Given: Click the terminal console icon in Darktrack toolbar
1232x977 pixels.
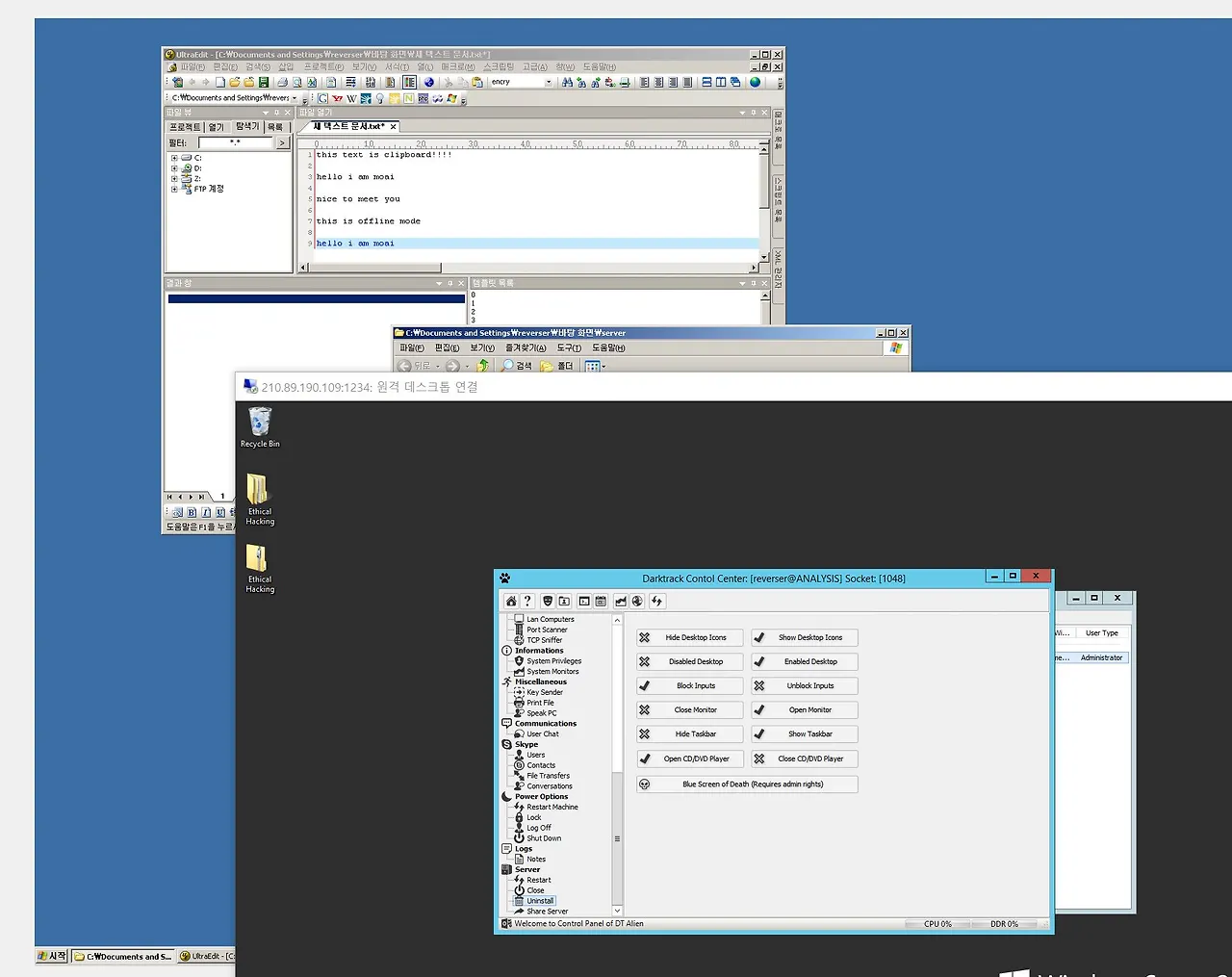Looking at the screenshot, I should click(x=584, y=602).
